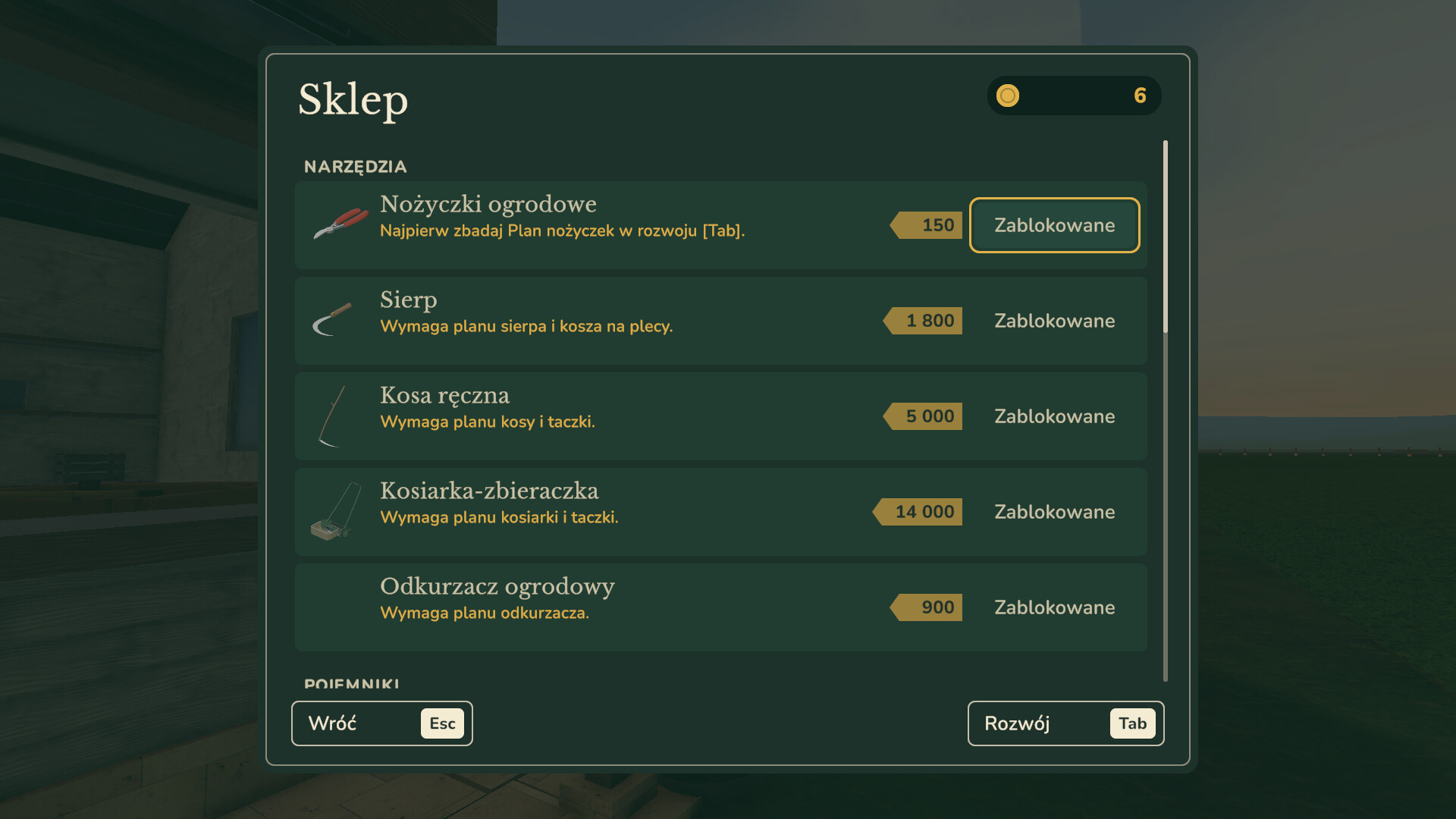Viewport: 1456px width, 819px height.
Task: Click Zablokowane button for Nożyczki ogrodowe
Action: [1054, 225]
